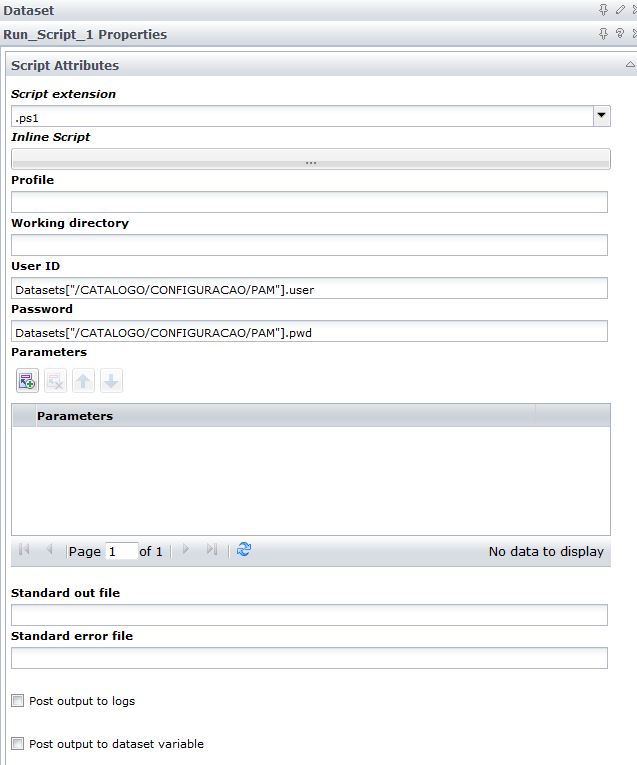637x765 pixels.
Task: Click the edit pencil icon in Dataset header
Action: tap(620, 9)
